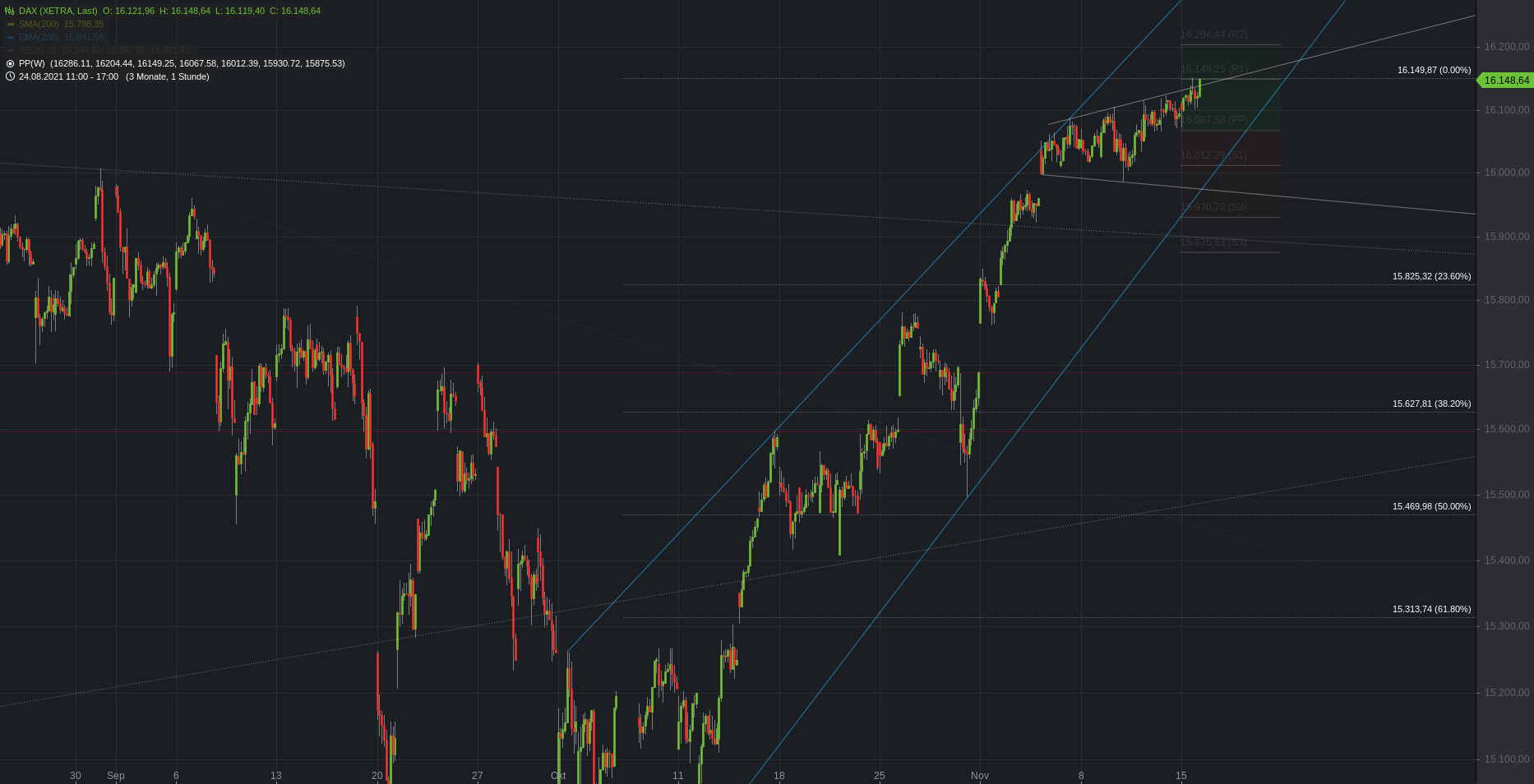Select the DAX (XETRA, Last) legend label
Image resolution: width=1534 pixels, height=784 pixels.
58,11
